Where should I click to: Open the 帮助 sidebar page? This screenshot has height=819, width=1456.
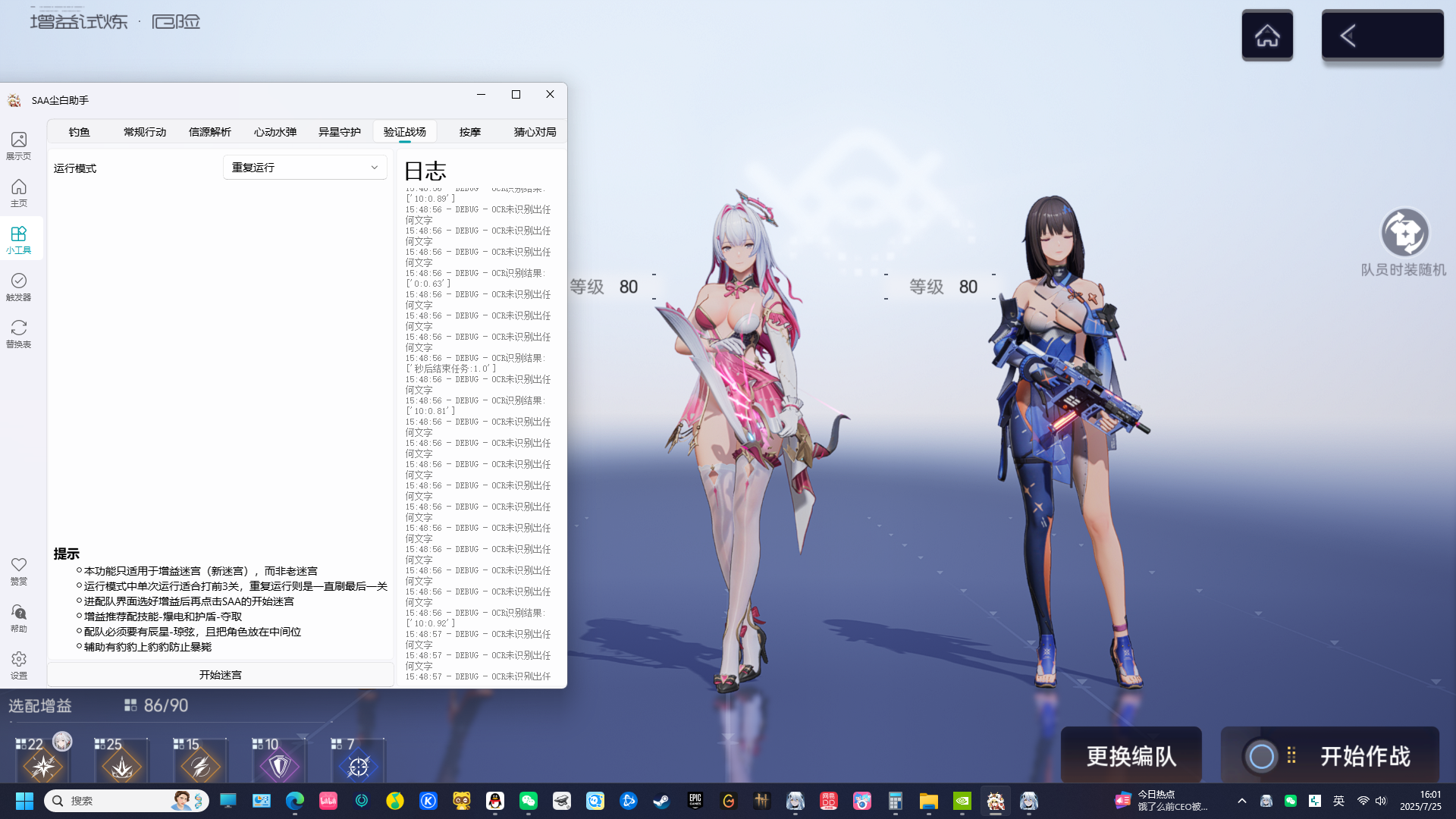(x=19, y=618)
